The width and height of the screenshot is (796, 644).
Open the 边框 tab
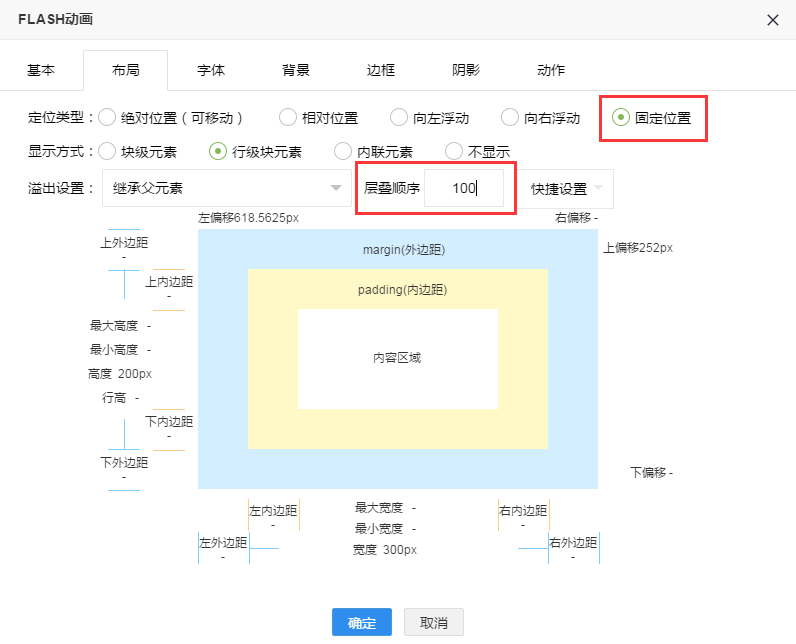(x=381, y=70)
